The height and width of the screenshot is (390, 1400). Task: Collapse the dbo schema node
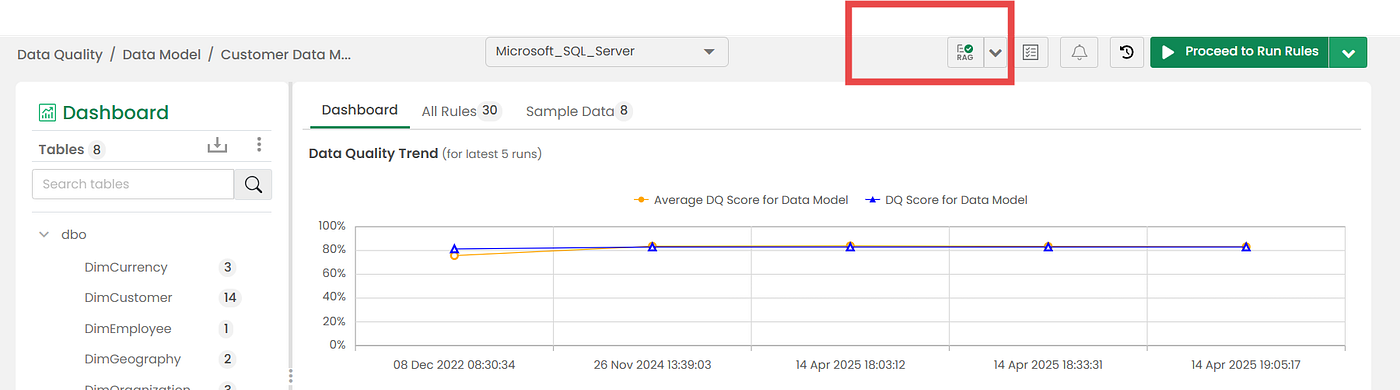(x=44, y=234)
